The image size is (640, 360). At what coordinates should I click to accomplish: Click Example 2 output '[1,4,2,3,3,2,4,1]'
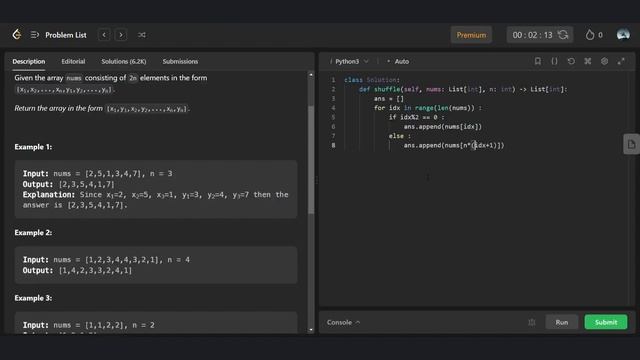95,270
